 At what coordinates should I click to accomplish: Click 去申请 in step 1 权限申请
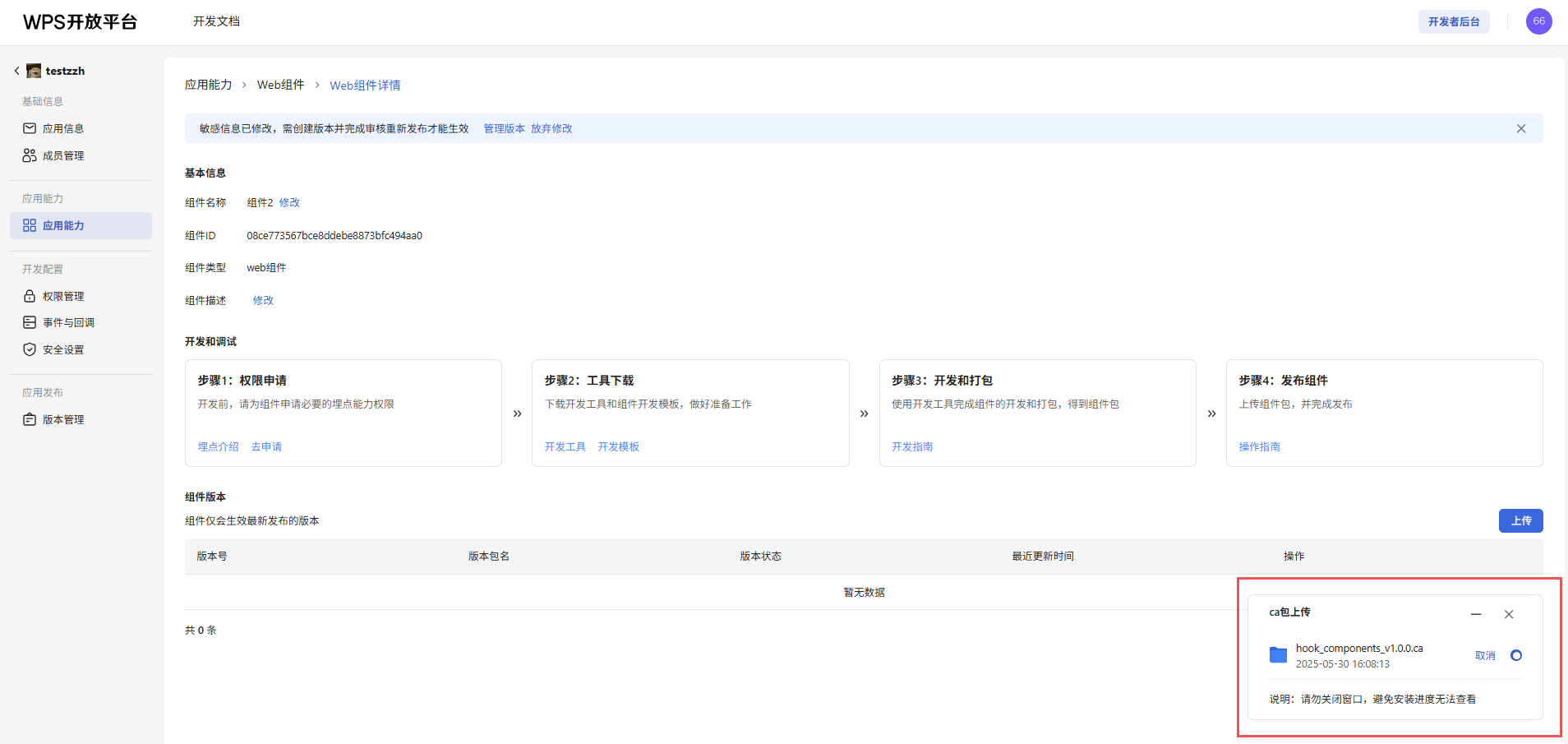click(265, 446)
